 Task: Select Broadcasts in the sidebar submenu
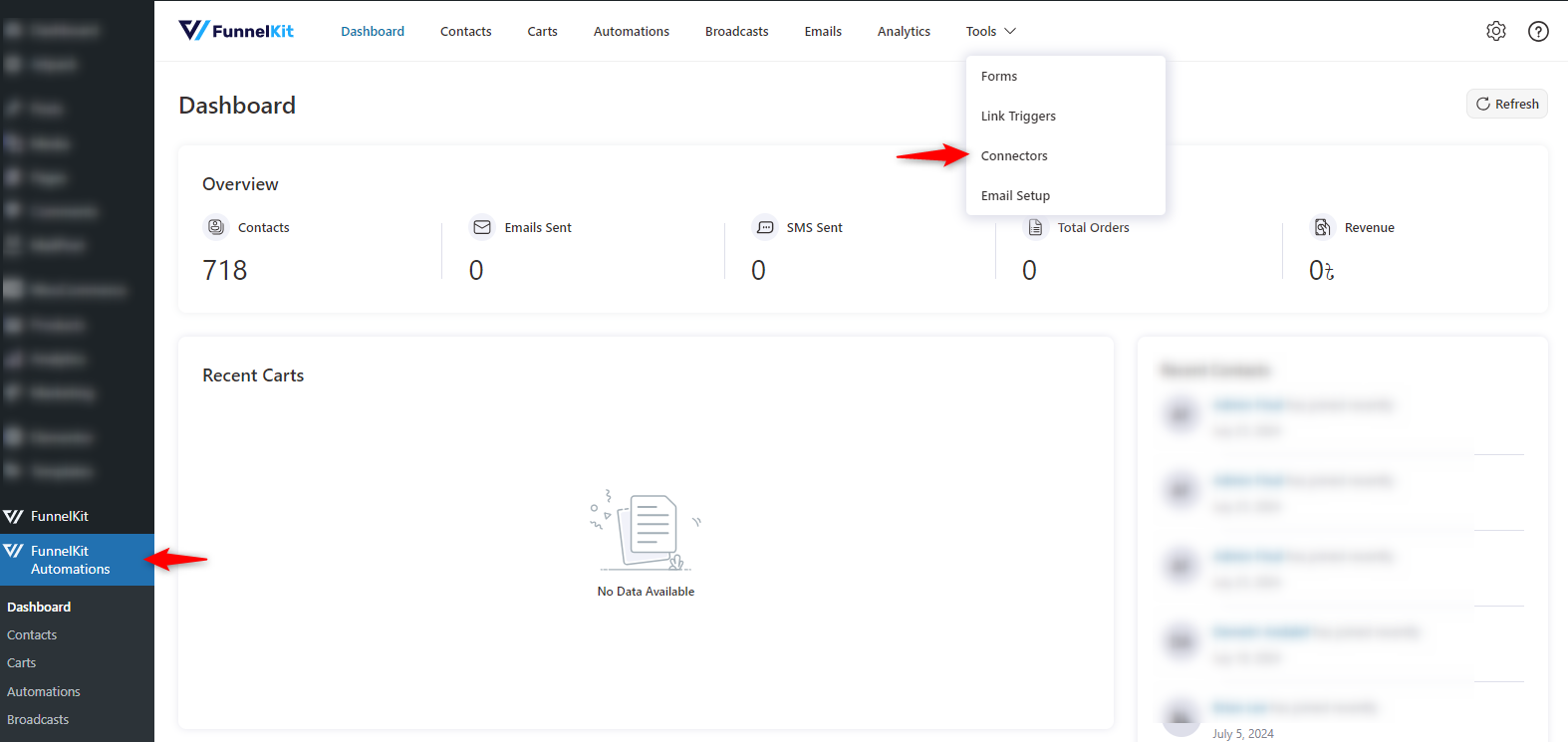point(38,719)
